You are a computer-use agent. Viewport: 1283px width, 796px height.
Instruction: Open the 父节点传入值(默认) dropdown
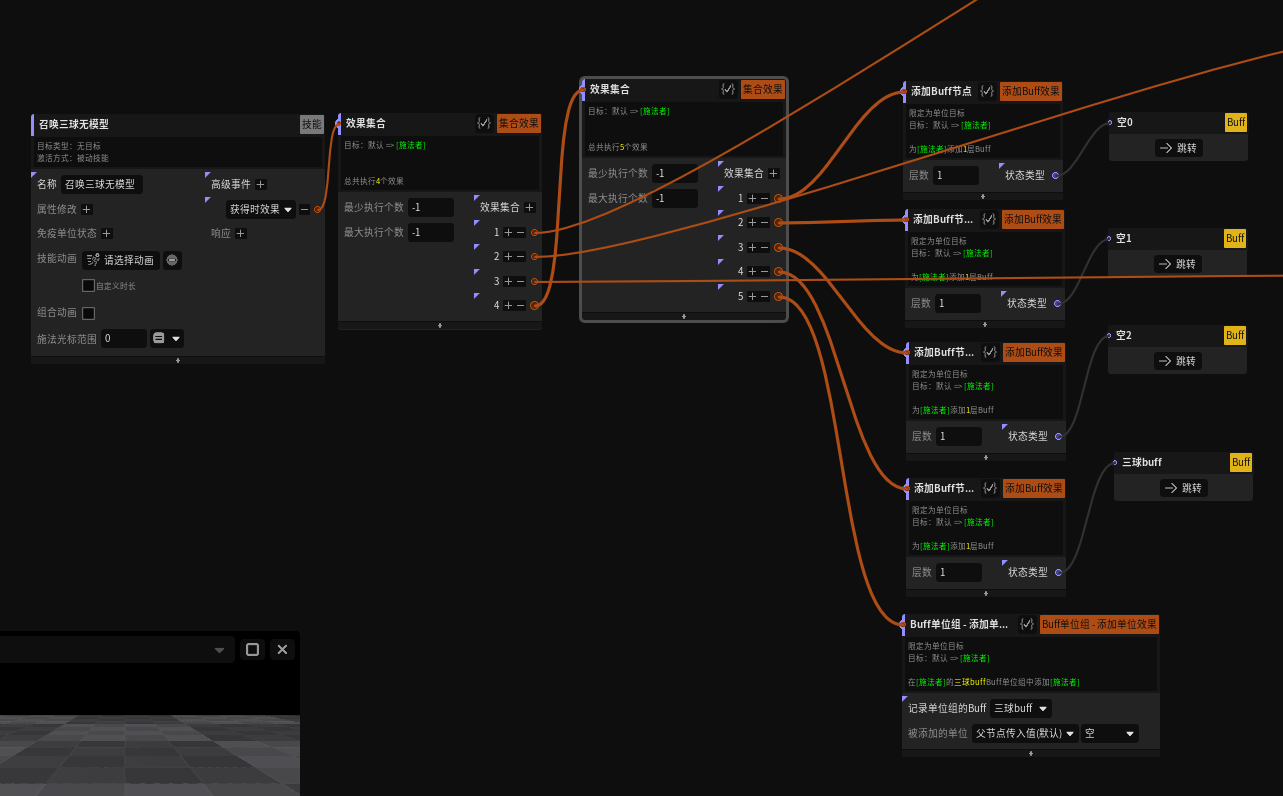click(x=1025, y=733)
